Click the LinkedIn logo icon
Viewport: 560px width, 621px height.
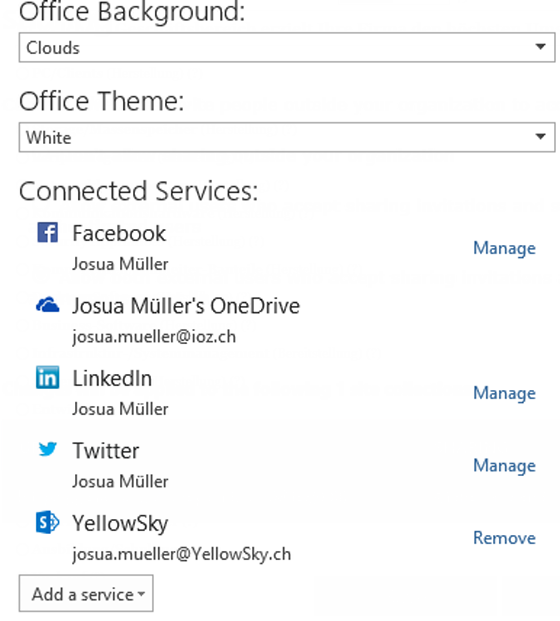pos(48,377)
